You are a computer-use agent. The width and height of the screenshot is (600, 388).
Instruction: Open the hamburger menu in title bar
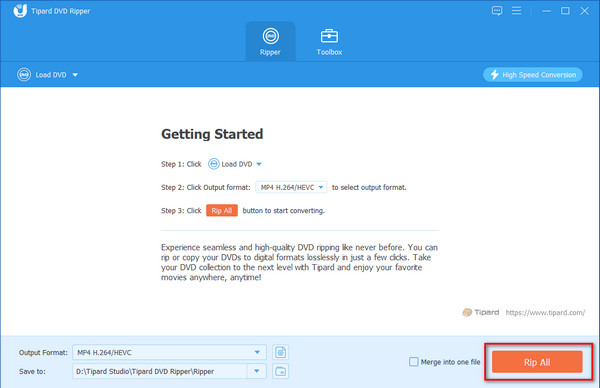517,11
